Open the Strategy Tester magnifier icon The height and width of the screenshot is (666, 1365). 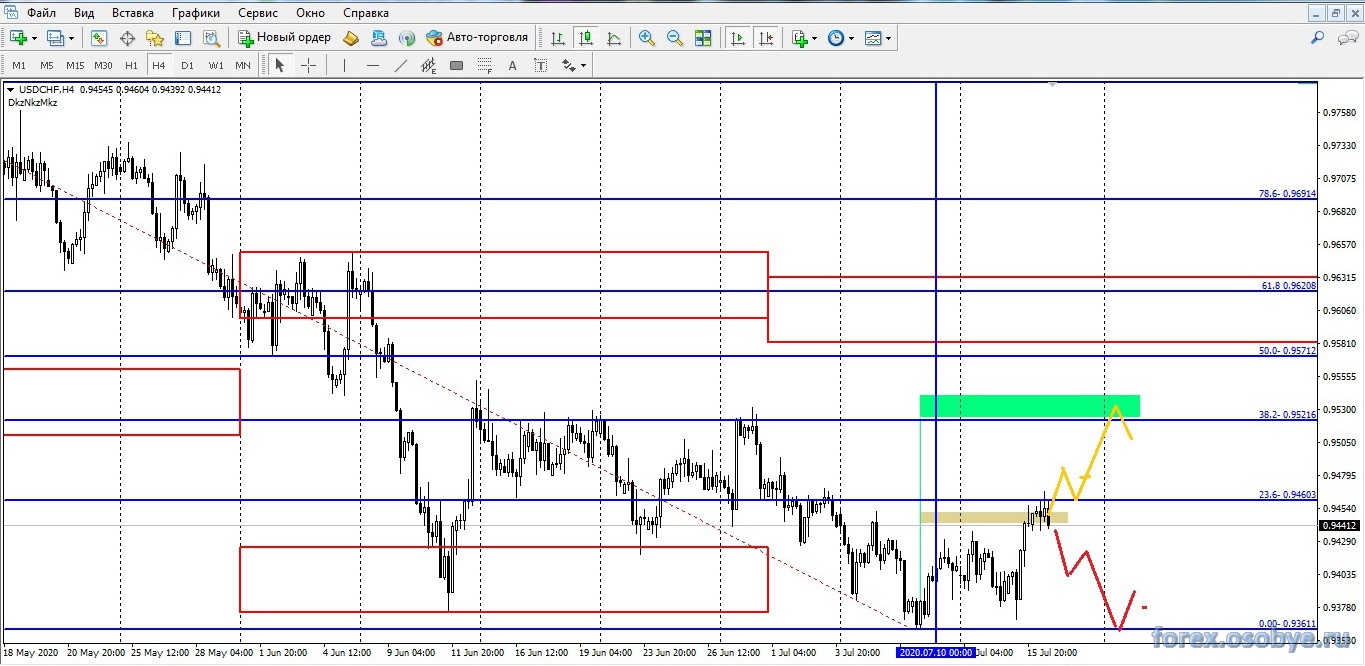click(x=211, y=38)
